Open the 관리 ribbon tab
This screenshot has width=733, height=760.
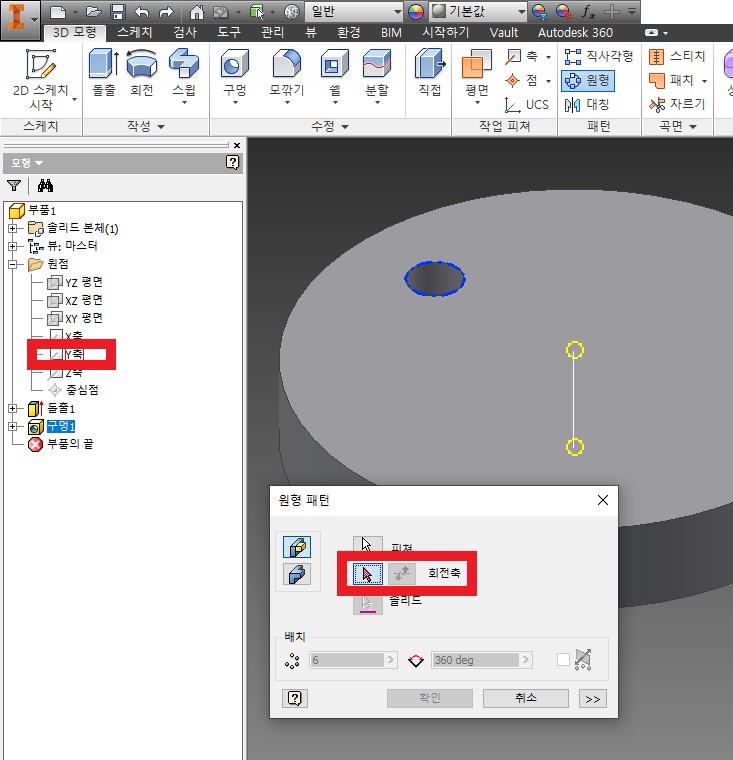[272, 32]
